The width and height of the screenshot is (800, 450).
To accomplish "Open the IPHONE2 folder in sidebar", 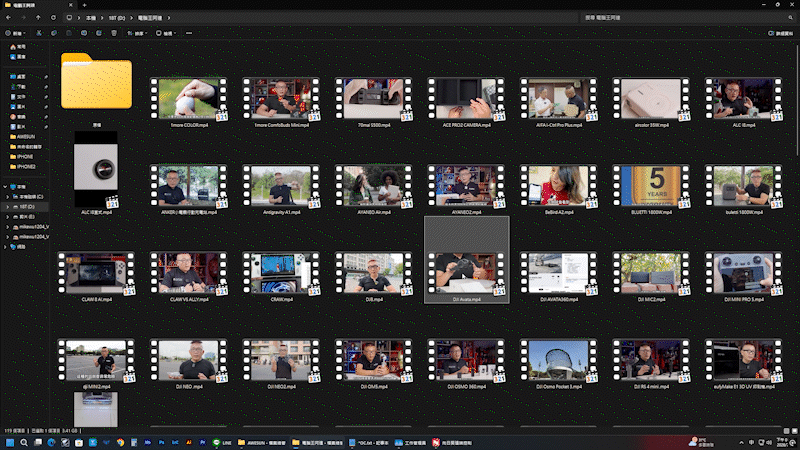I will pos(22,166).
